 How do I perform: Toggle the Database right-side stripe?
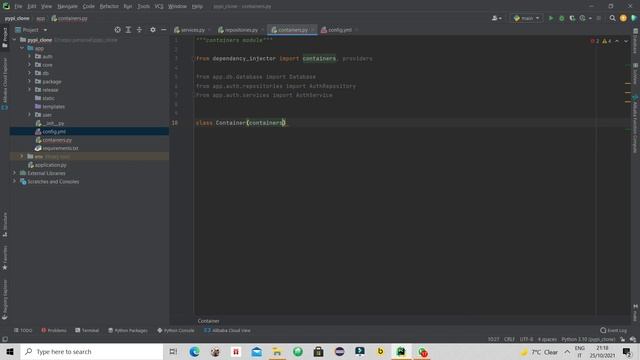click(x=636, y=41)
